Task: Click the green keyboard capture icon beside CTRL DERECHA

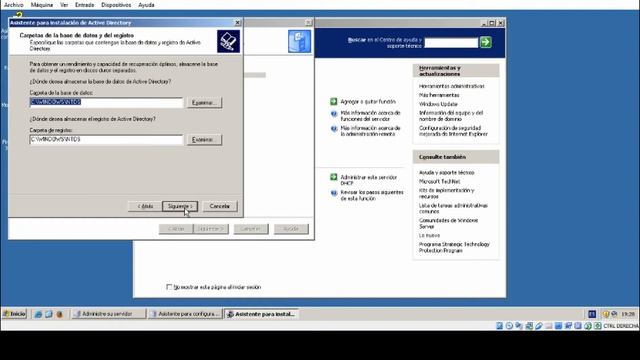Action: click(x=598, y=326)
